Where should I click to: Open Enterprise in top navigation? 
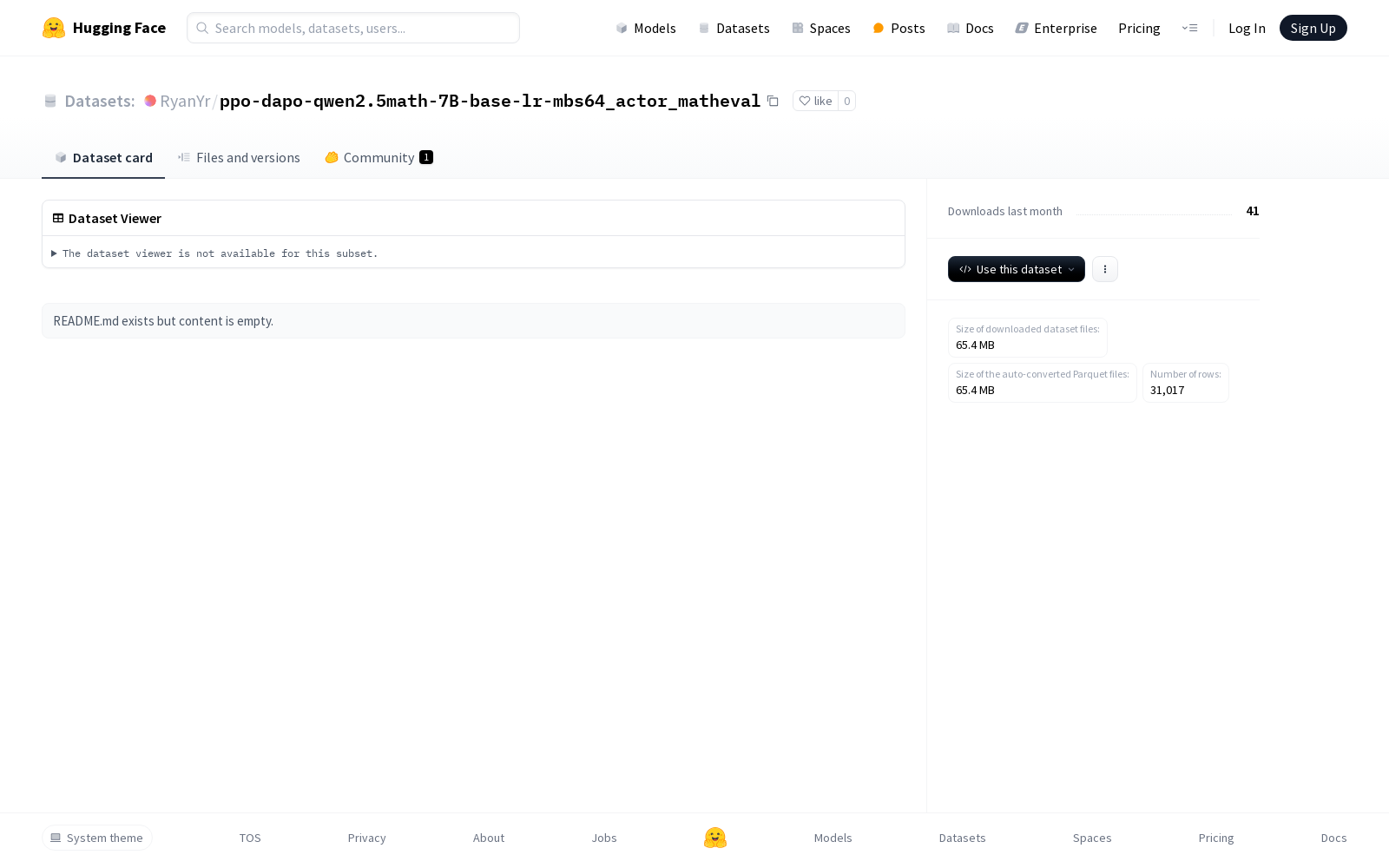tap(1056, 28)
